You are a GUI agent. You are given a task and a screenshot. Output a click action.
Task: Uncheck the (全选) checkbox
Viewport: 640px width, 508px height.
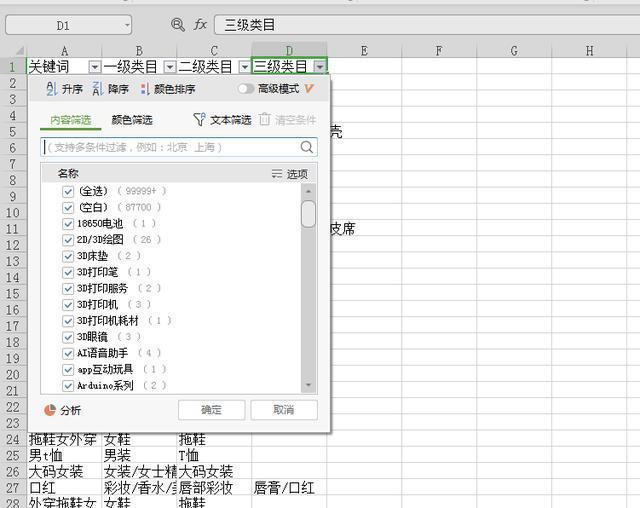point(68,191)
